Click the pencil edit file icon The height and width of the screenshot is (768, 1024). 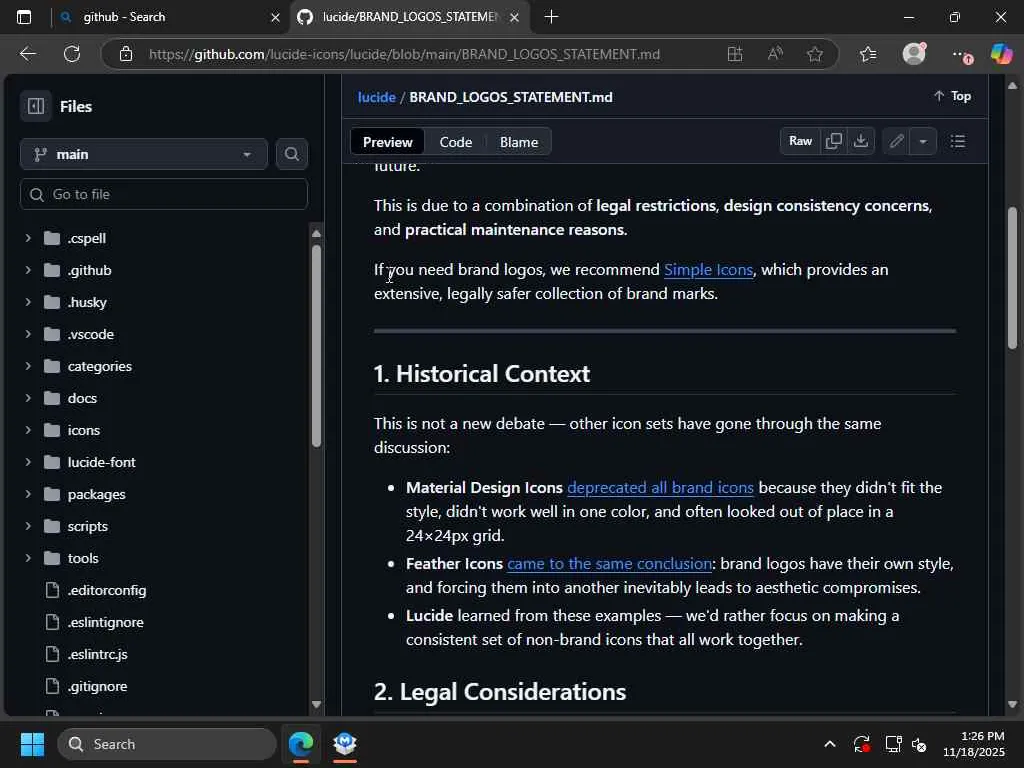(x=896, y=141)
